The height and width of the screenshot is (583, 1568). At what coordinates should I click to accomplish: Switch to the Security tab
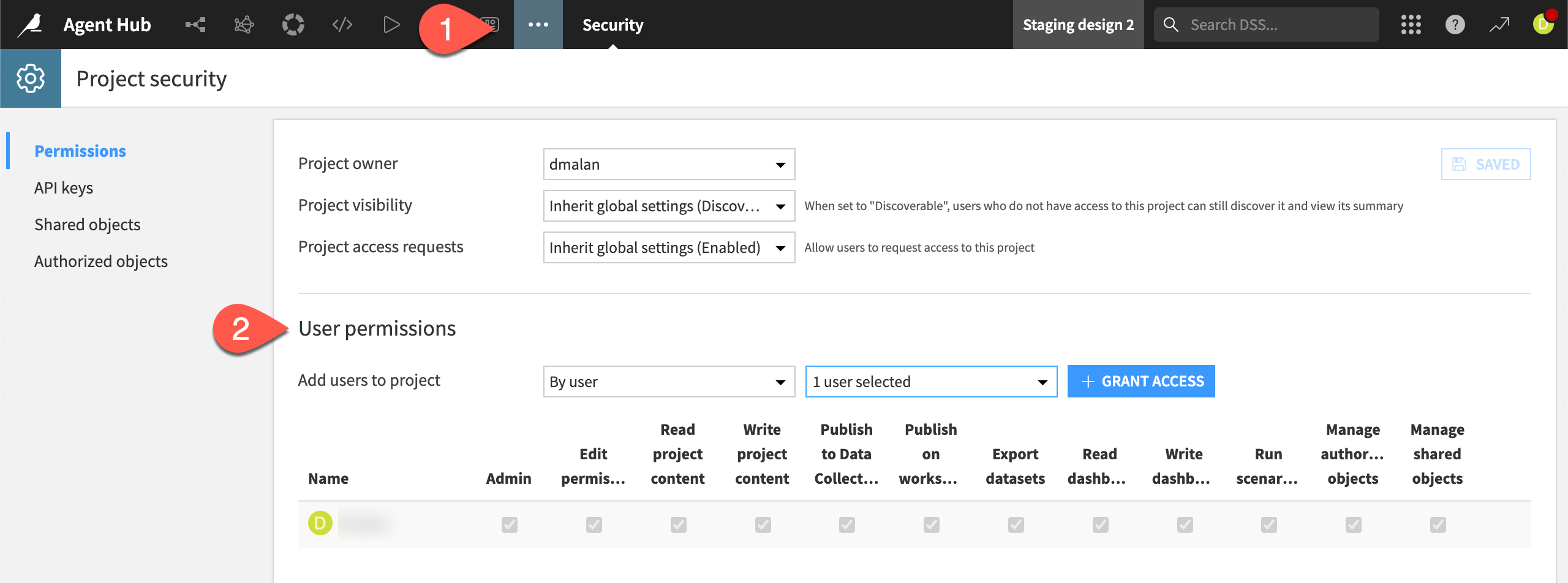pyautogui.click(x=612, y=24)
